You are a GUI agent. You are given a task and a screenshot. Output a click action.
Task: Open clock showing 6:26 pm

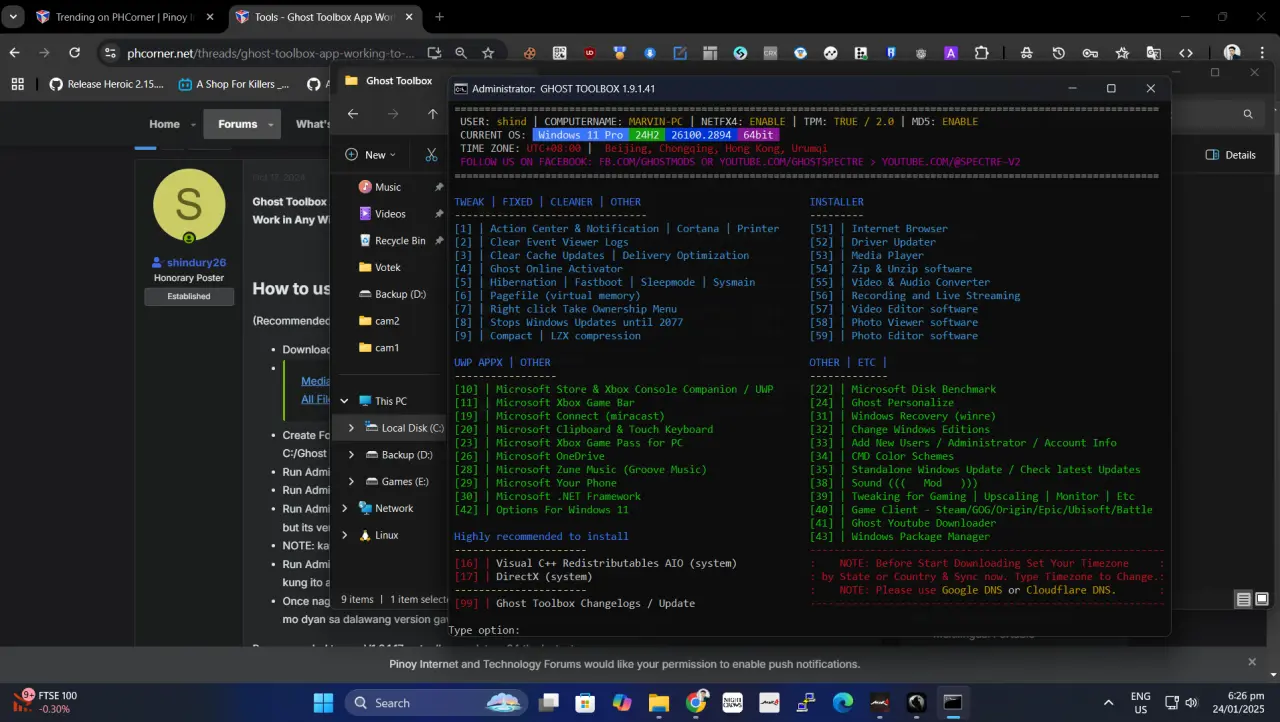pyautogui.click(x=1238, y=702)
